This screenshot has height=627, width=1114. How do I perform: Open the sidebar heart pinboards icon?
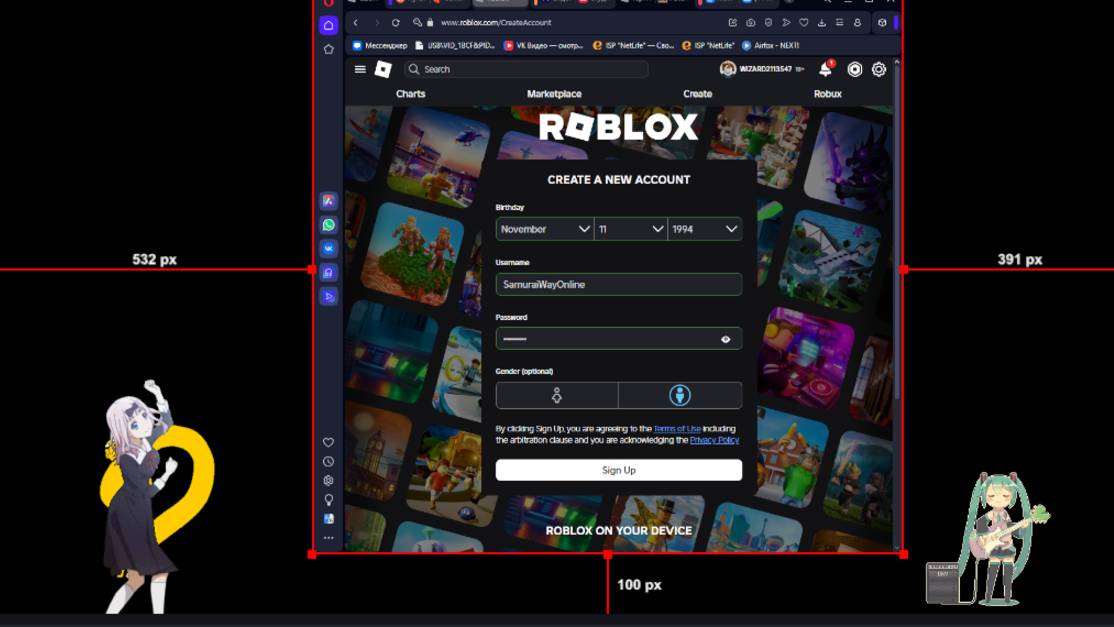(328, 442)
